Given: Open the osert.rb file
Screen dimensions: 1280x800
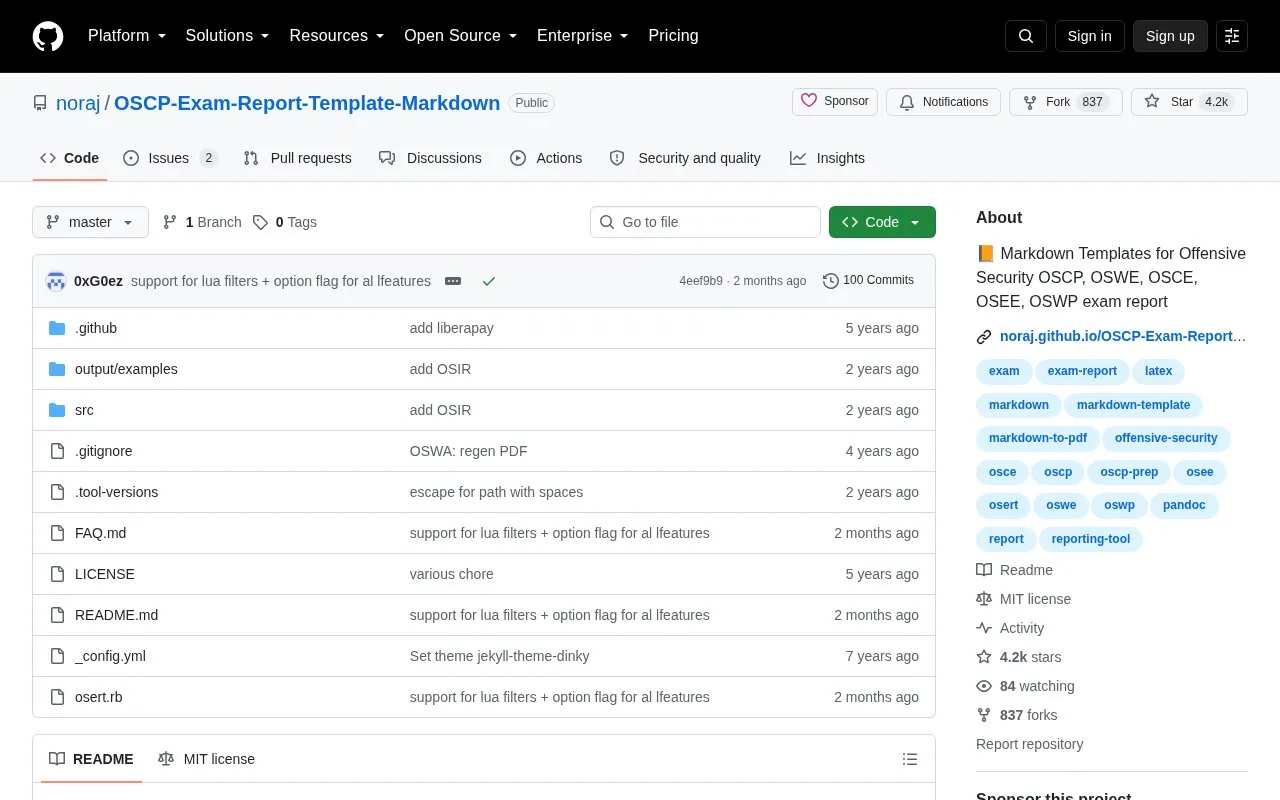Looking at the screenshot, I should [x=99, y=697].
